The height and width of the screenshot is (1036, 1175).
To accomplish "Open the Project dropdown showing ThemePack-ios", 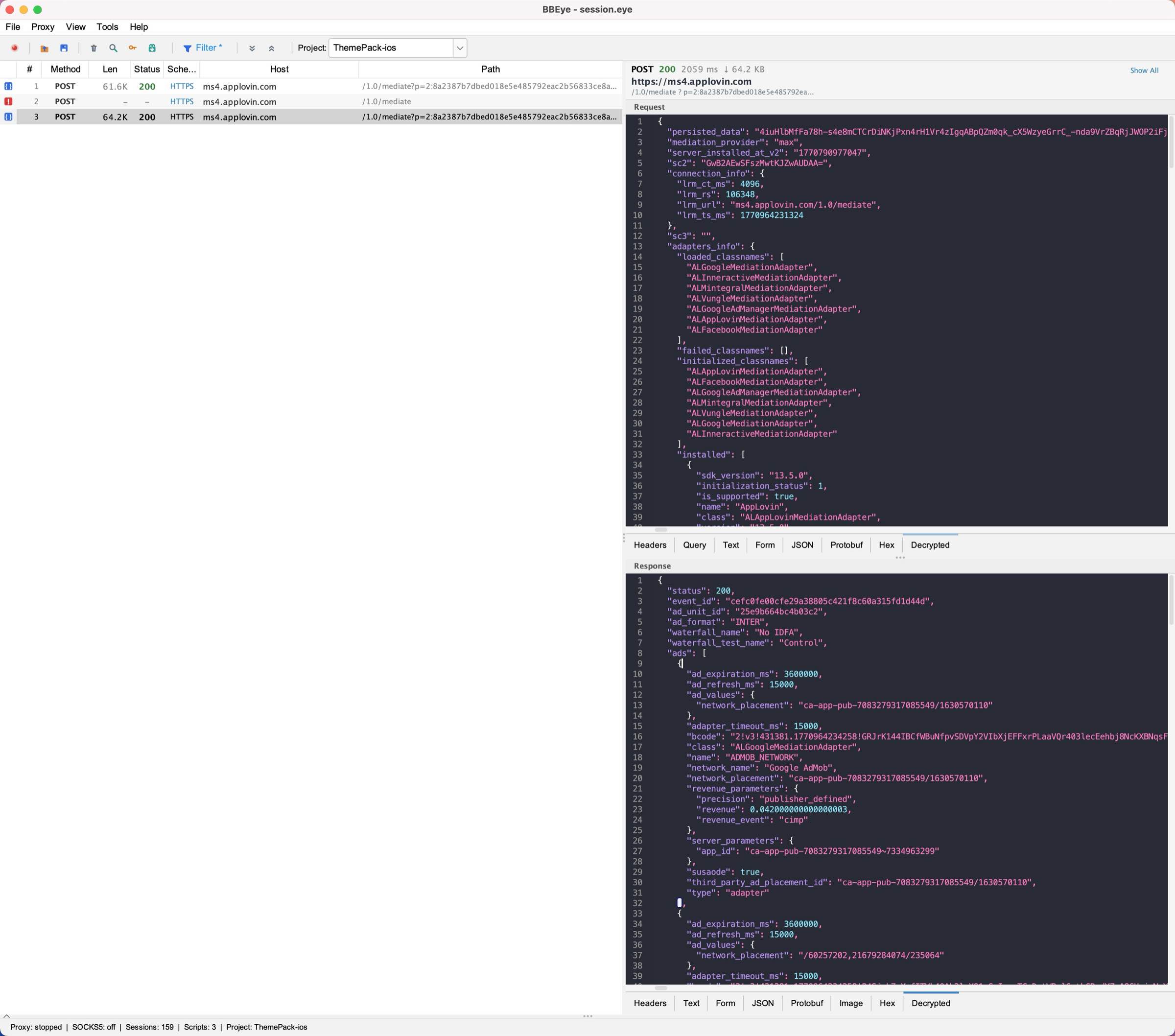I will [x=459, y=47].
